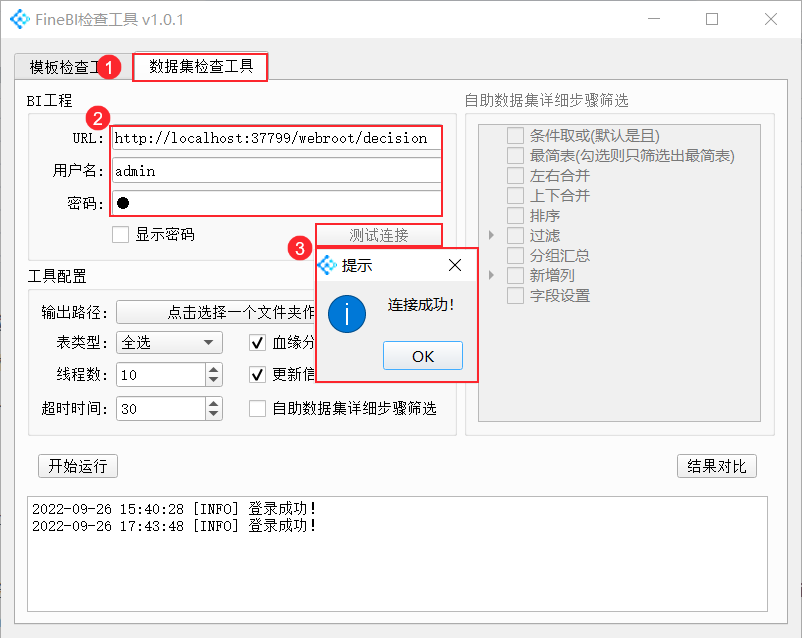Click the URL input field
The width and height of the screenshot is (802, 638).
[276, 138]
